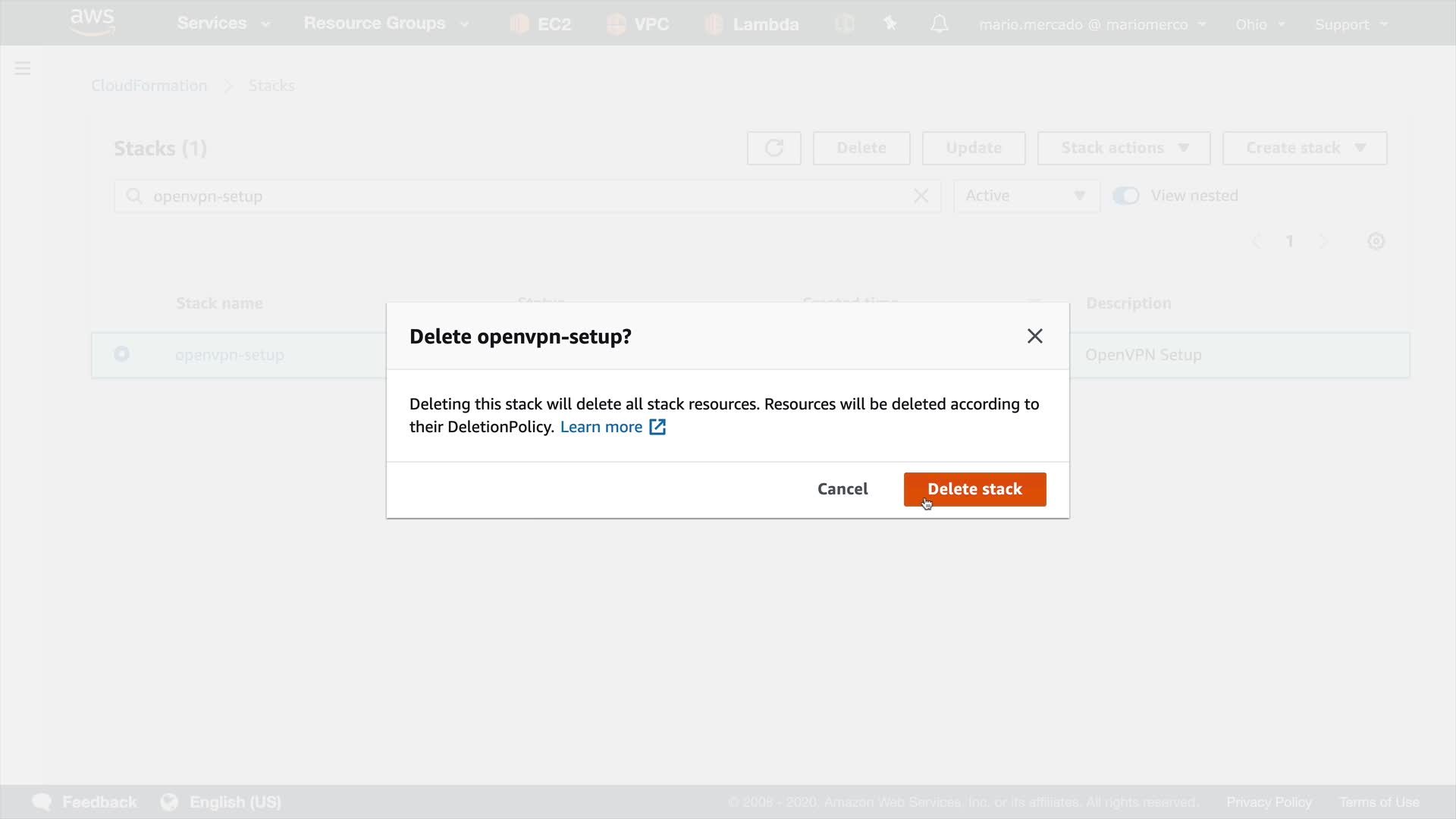Click the AWS logo home icon
The width and height of the screenshot is (1456, 819).
(x=93, y=22)
